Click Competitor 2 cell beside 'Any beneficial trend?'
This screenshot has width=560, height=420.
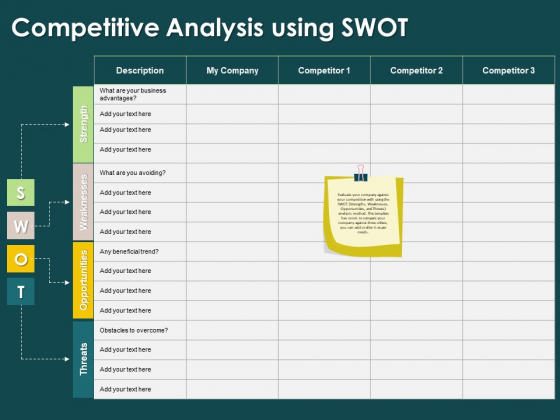click(416, 251)
